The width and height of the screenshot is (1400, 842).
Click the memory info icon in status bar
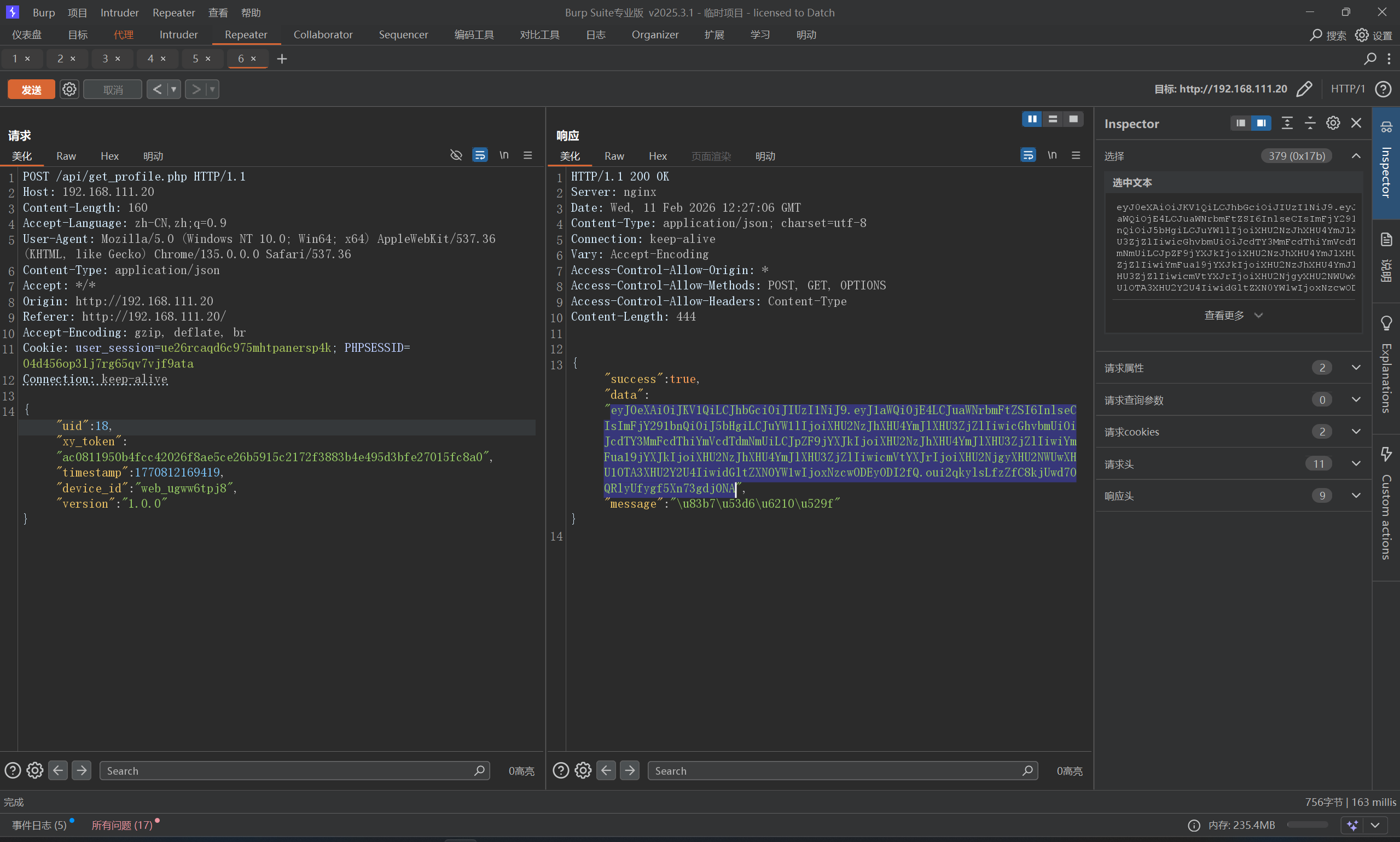1194,825
